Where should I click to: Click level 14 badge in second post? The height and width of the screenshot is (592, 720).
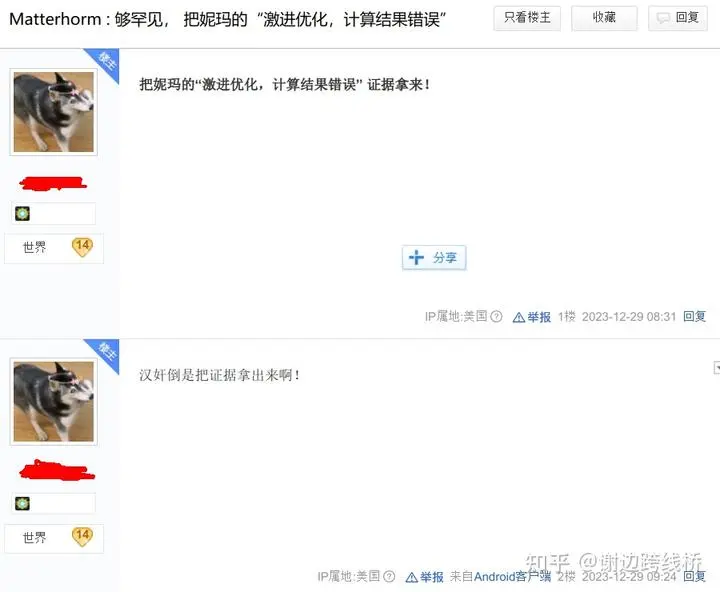pyautogui.click(x=83, y=536)
